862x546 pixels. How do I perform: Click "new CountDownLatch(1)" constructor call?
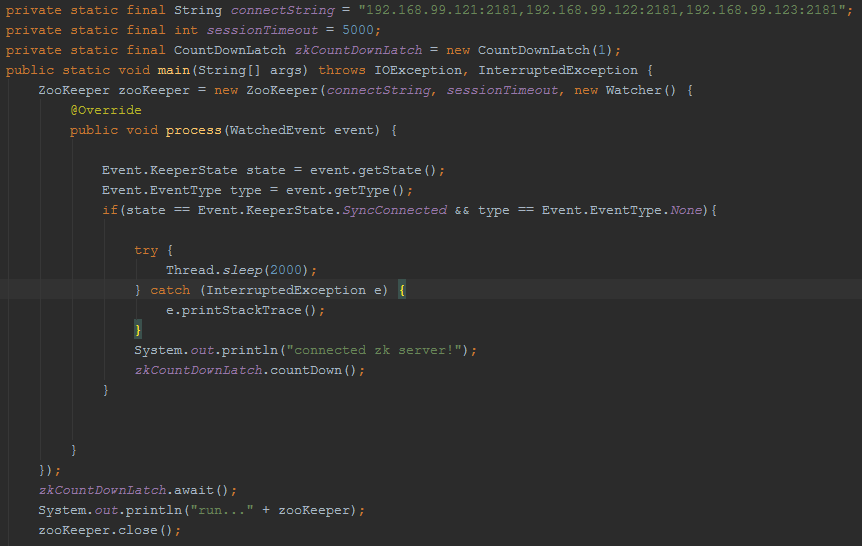point(529,50)
